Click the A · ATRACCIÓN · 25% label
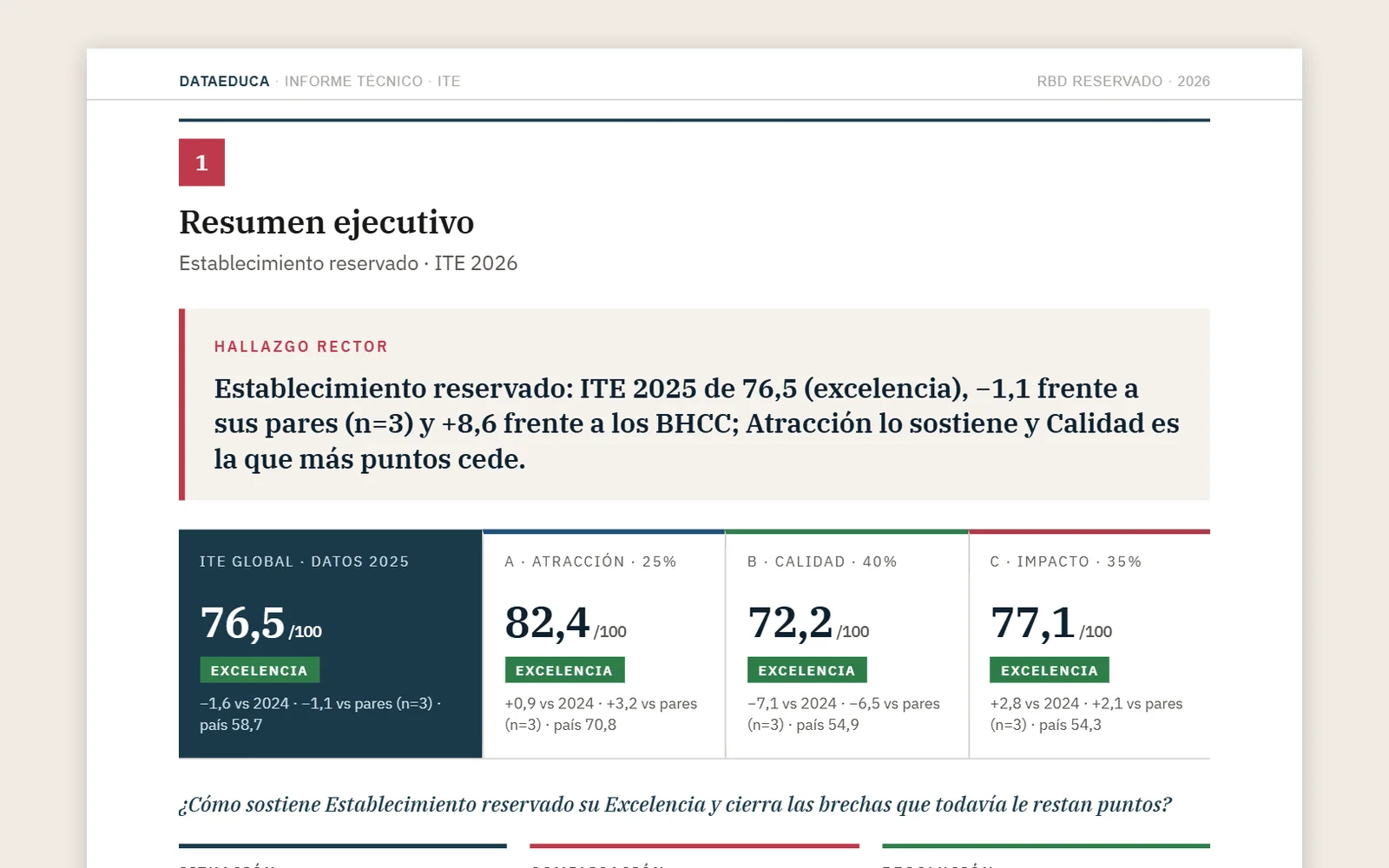The height and width of the screenshot is (868, 1389). [590, 562]
